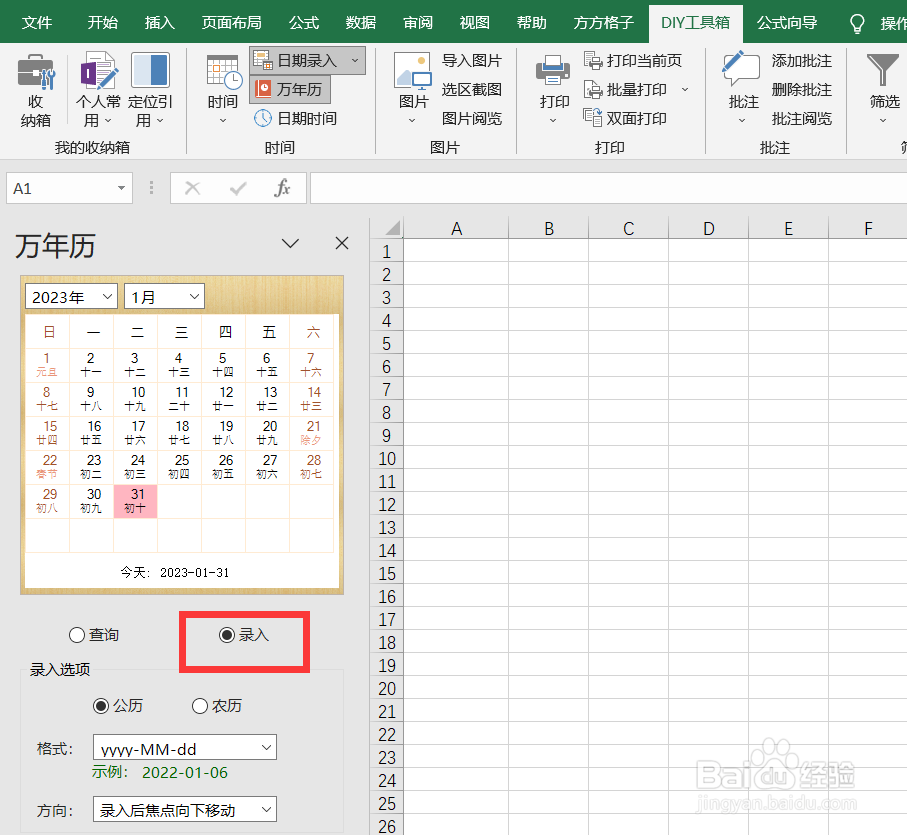Click the fx insert function icon
The width and height of the screenshot is (907, 835).
(x=282, y=188)
